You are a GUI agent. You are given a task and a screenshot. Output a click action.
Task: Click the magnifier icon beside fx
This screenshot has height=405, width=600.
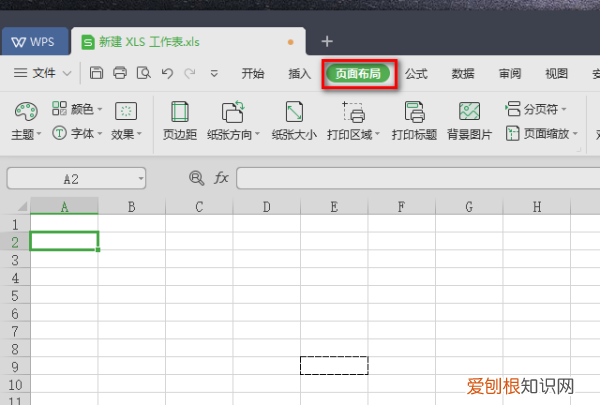click(196, 178)
